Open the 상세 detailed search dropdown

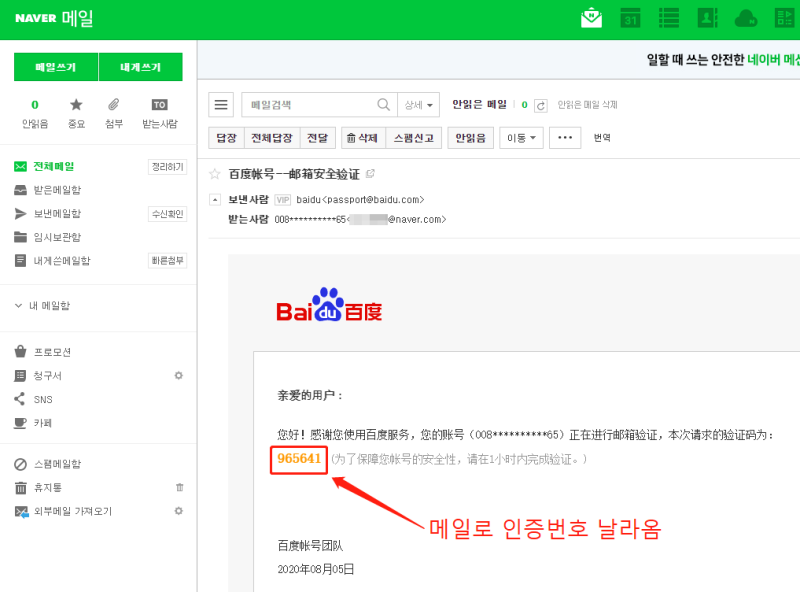[x=418, y=105]
